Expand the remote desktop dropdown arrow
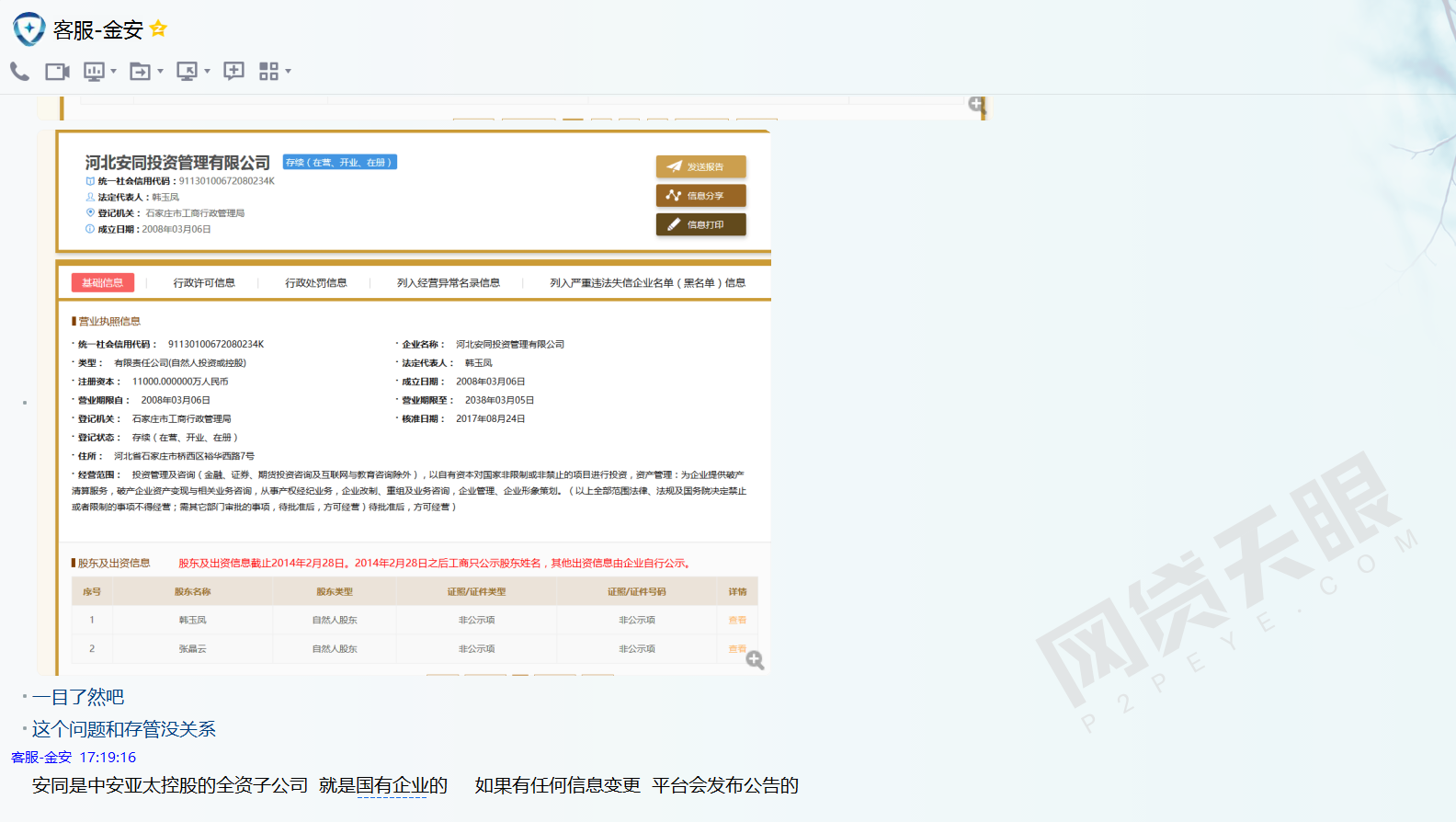The image size is (1456, 822). coord(208,71)
